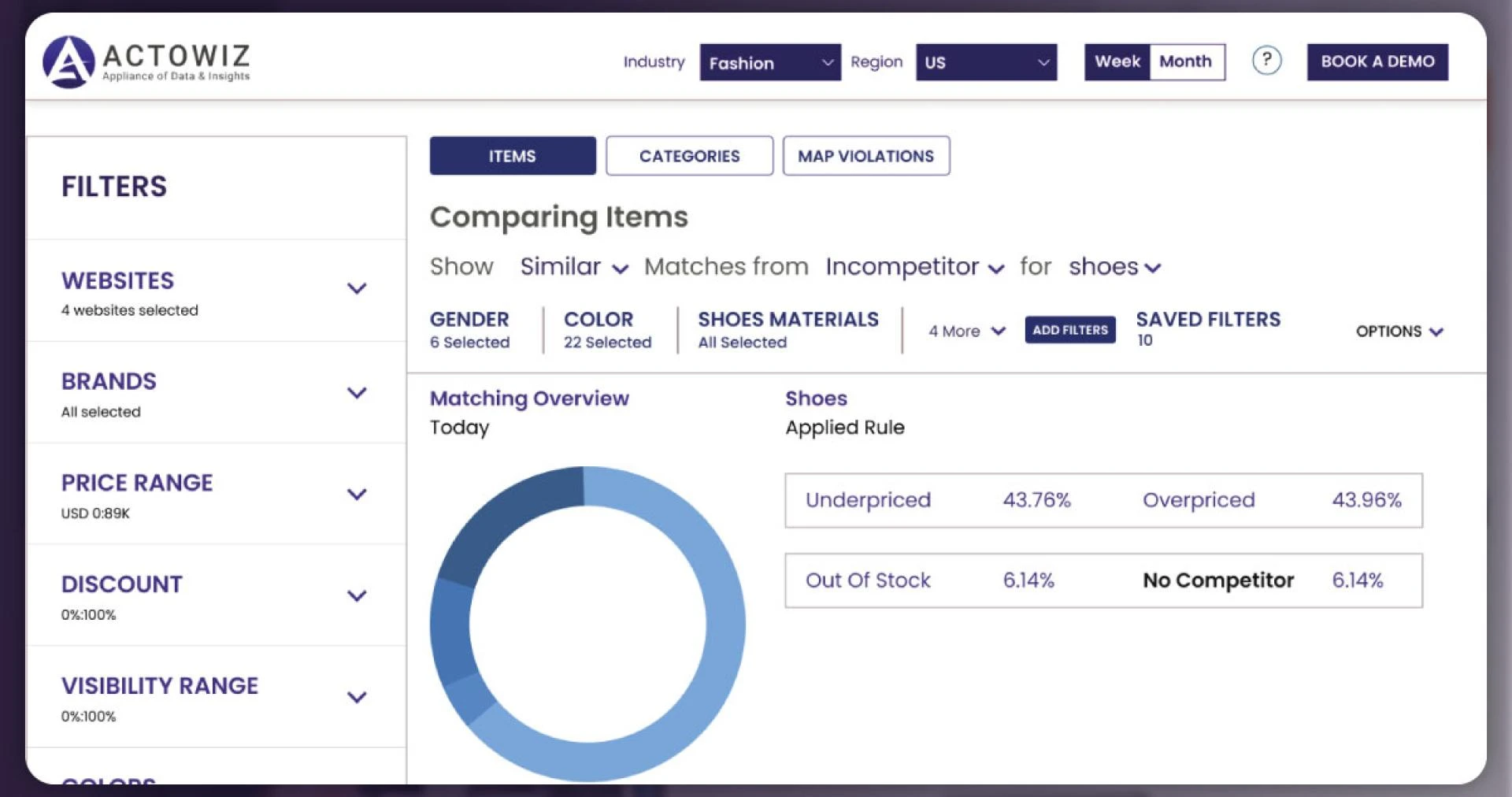Expand the Brands filter section
Image resolution: width=1512 pixels, height=797 pixels.
[x=358, y=393]
